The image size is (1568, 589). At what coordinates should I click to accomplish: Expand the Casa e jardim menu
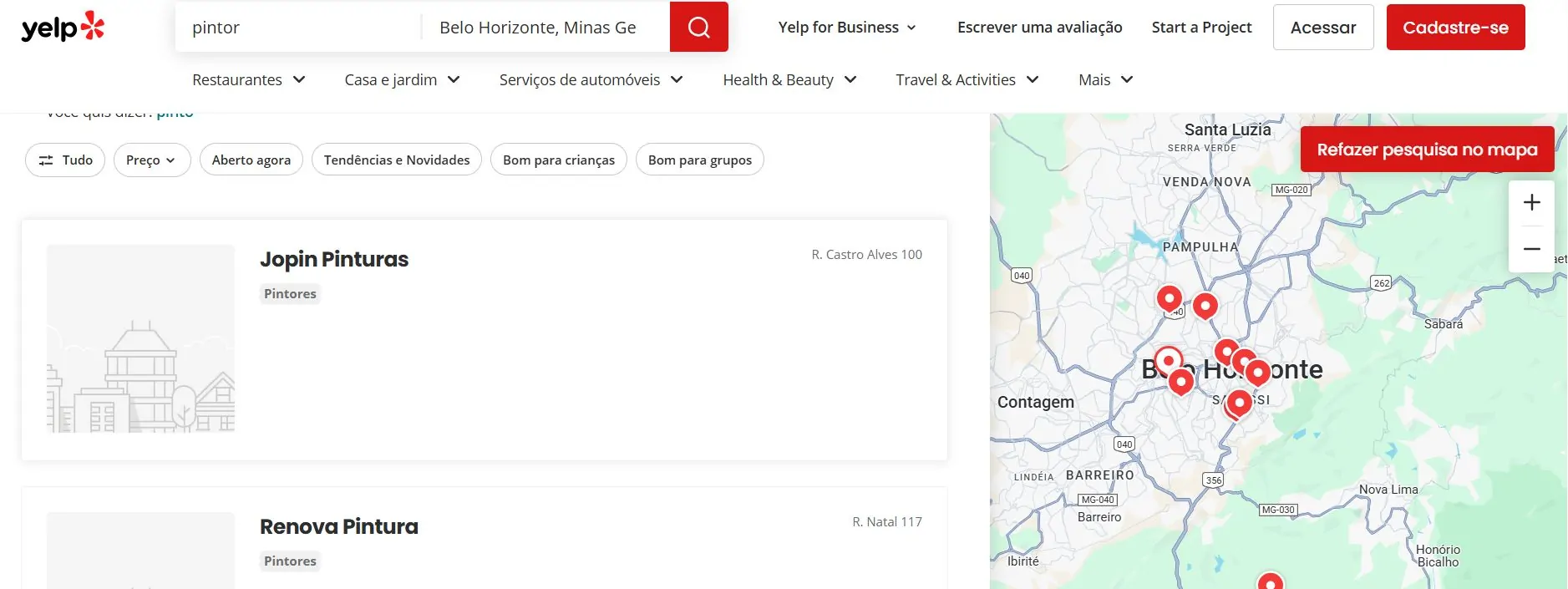(402, 79)
